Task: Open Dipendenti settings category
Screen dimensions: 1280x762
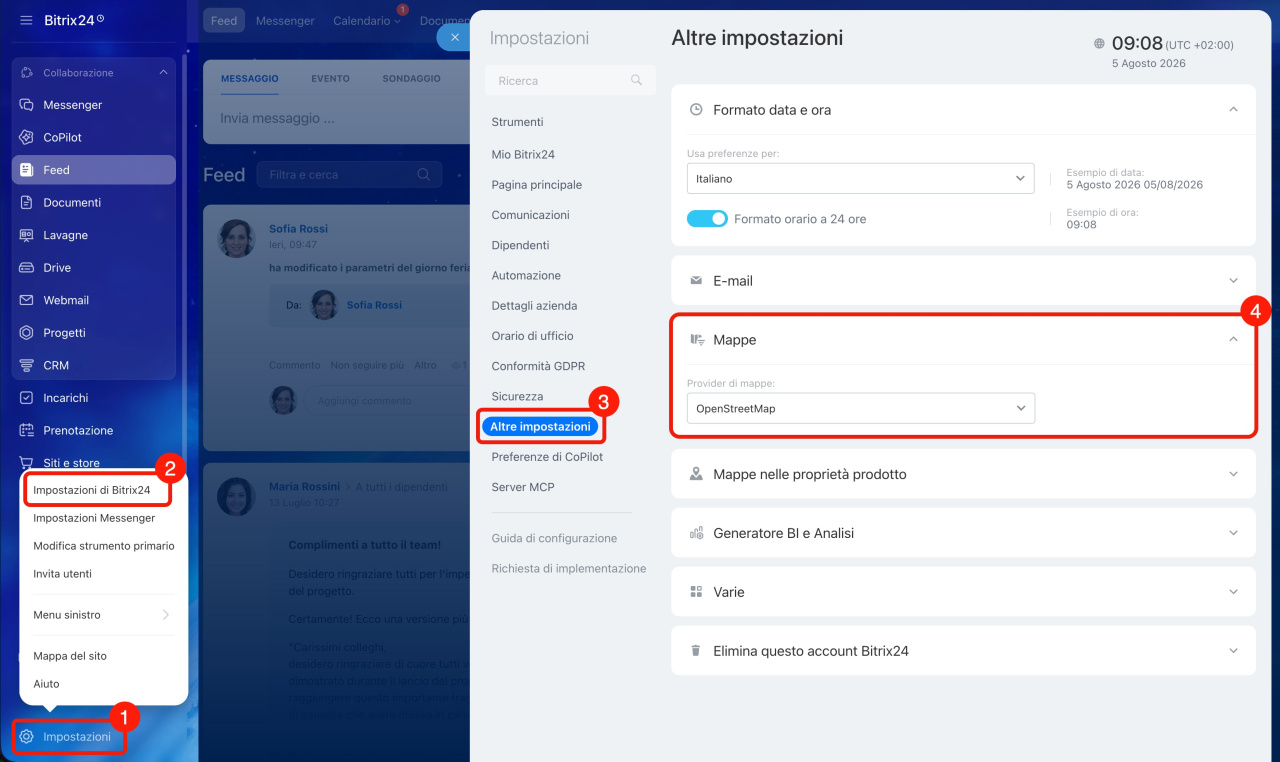Action: click(x=520, y=245)
